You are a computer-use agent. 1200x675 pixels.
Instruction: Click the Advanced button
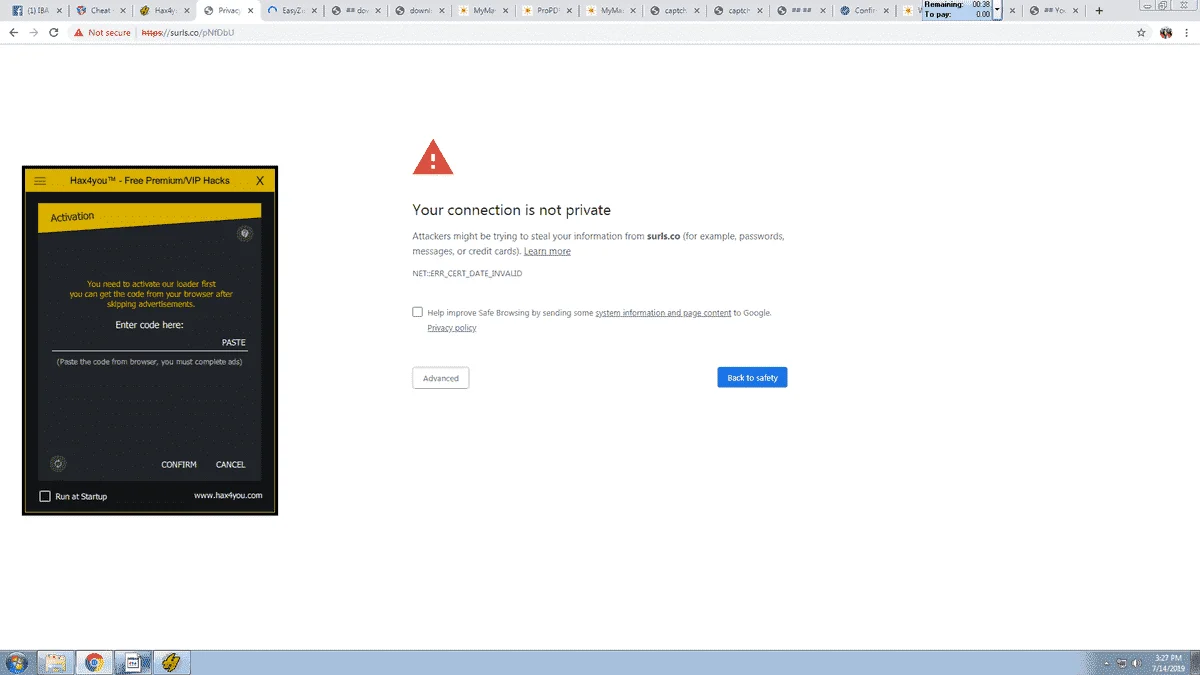[441, 378]
